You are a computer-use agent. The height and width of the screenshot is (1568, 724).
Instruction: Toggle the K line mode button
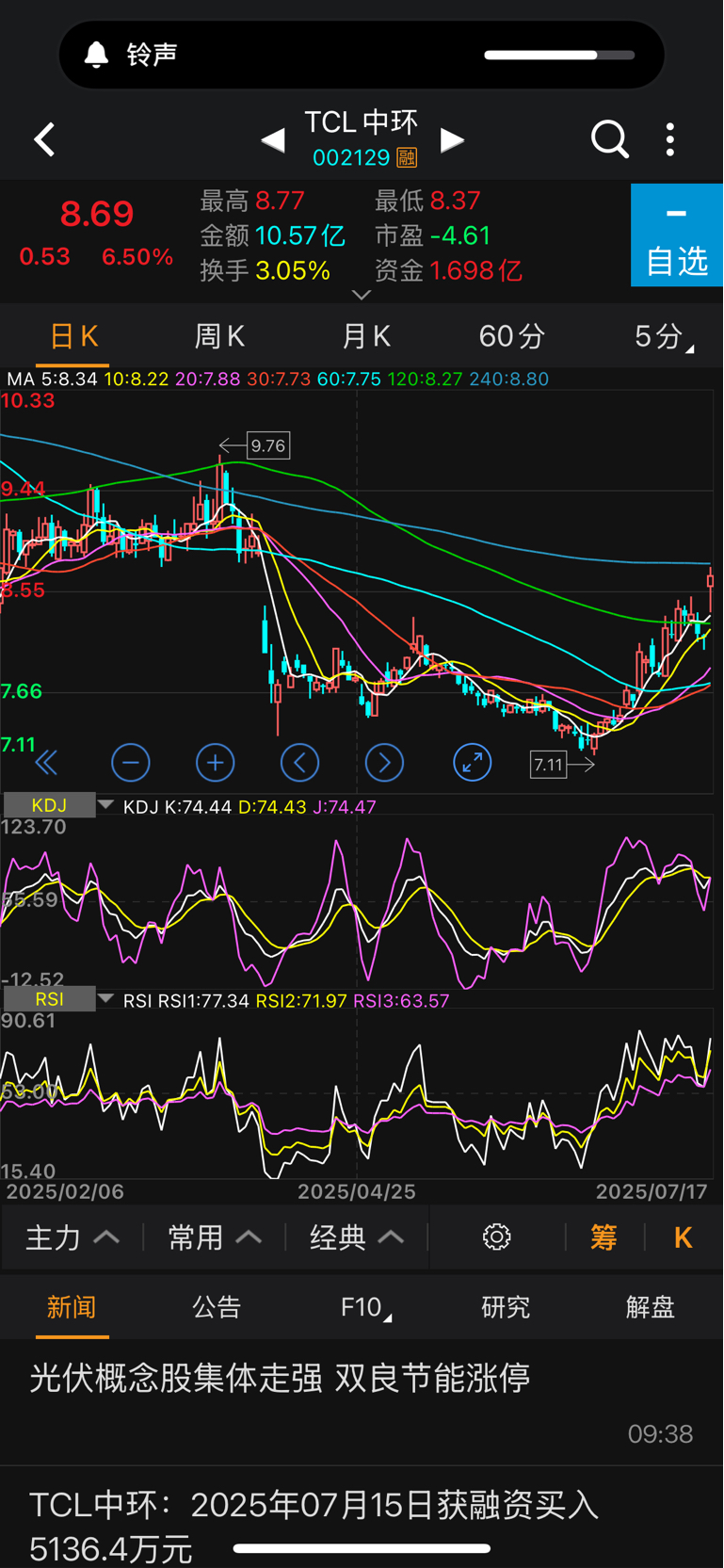pos(684,1237)
